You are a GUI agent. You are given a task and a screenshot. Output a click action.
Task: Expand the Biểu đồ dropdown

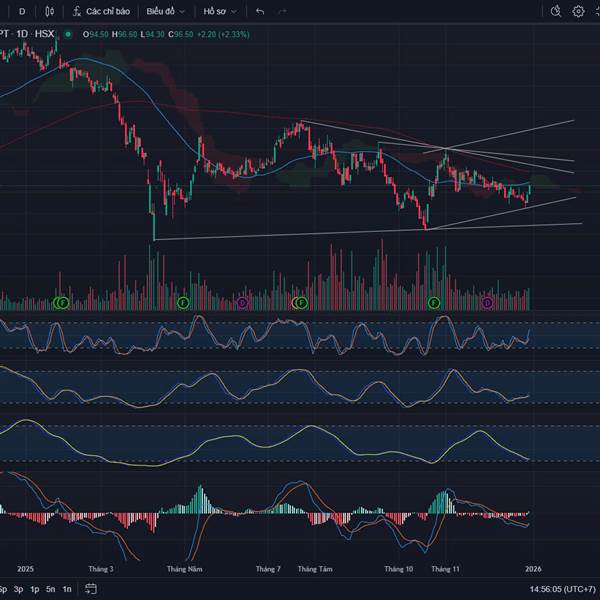[165, 11]
